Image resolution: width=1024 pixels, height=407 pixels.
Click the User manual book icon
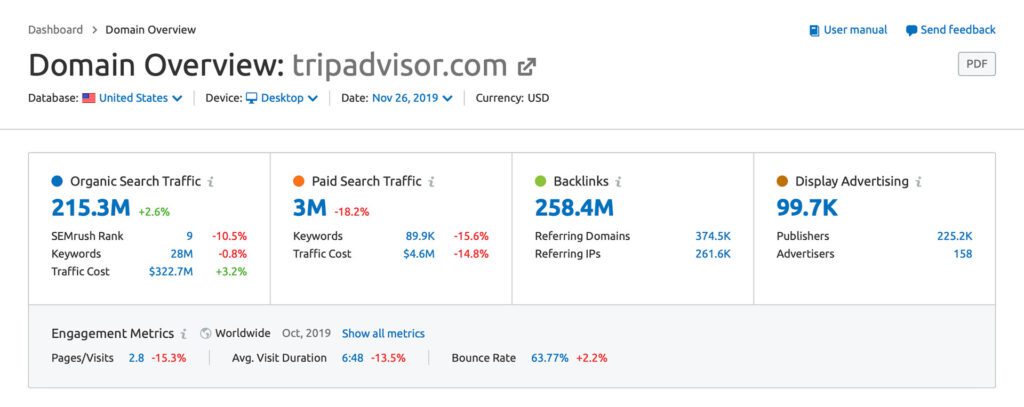pos(814,31)
